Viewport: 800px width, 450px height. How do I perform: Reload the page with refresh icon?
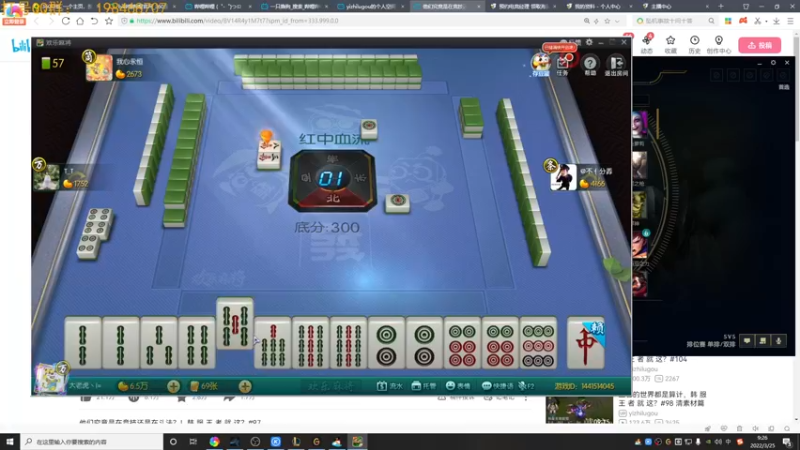point(66,21)
